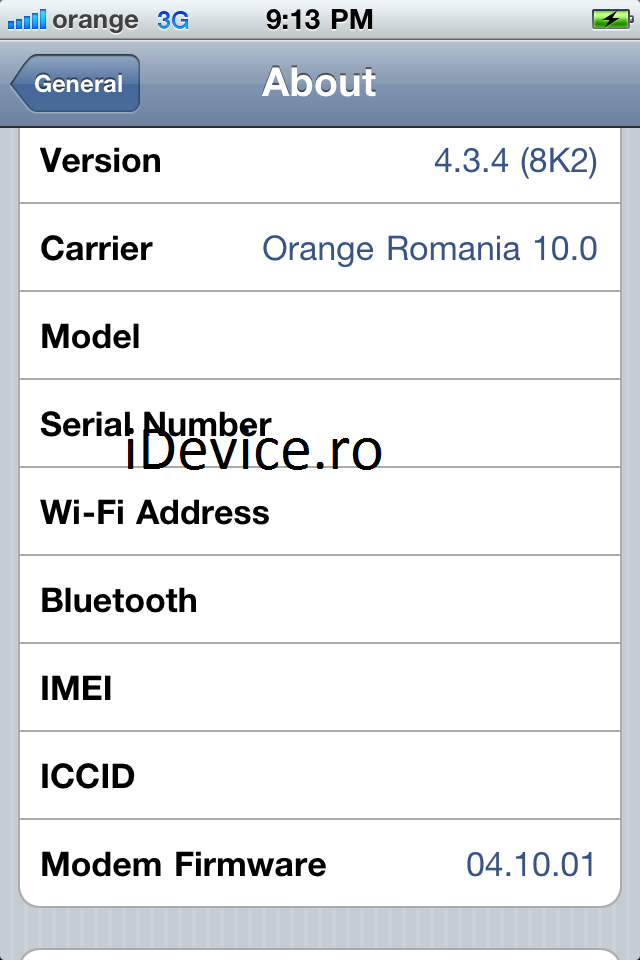Screen dimensions: 640x960
Task: Select the Serial Number row
Action: (x=320, y=423)
